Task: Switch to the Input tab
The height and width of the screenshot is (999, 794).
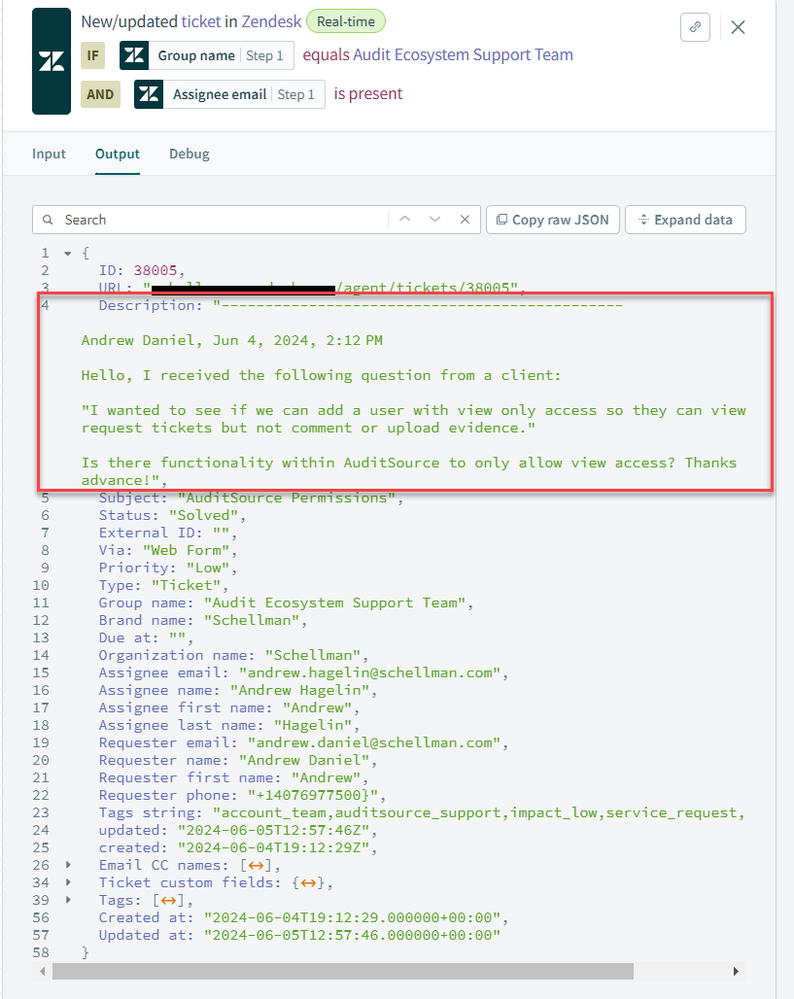Action: 49,154
